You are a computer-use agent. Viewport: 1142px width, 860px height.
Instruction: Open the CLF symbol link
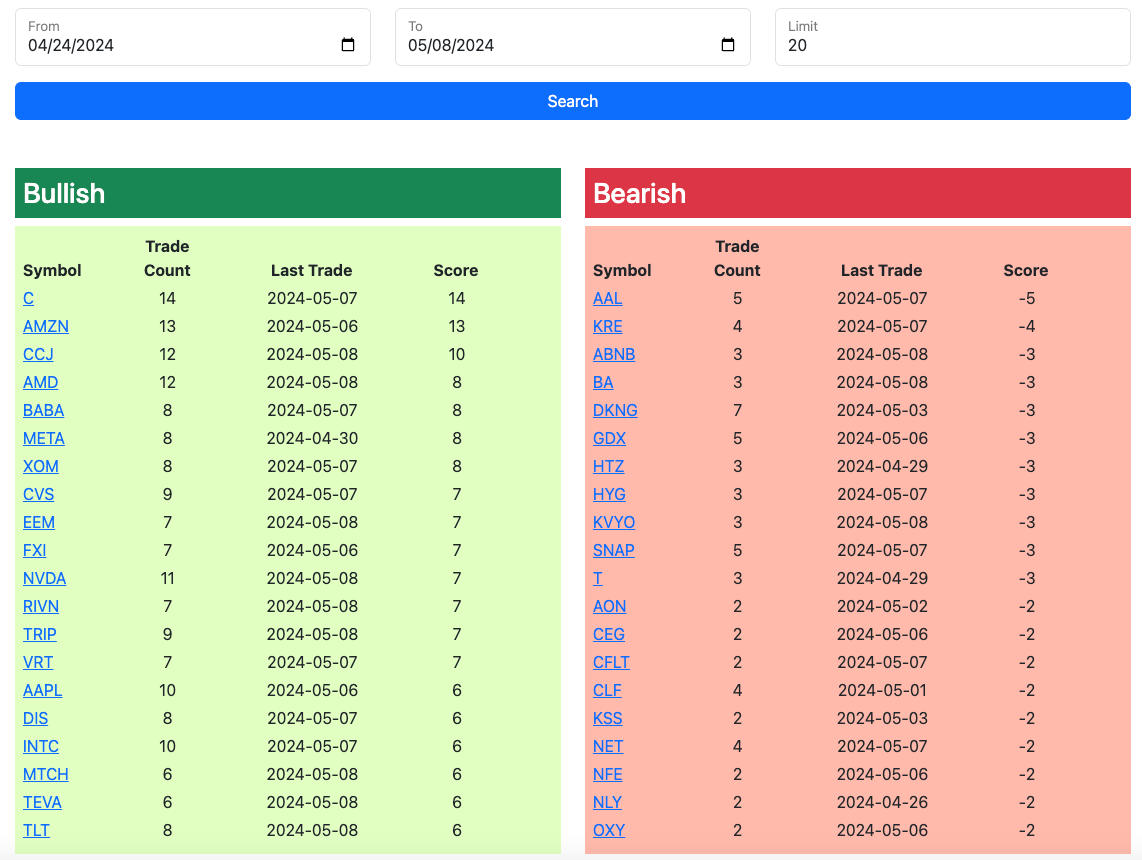tap(607, 690)
